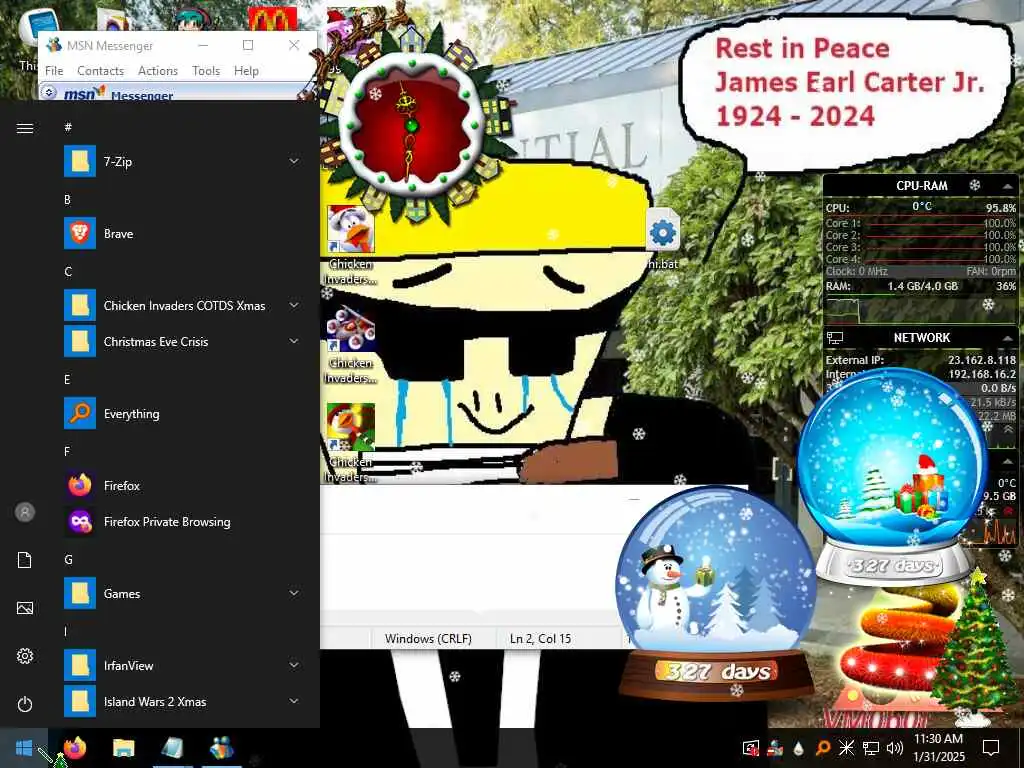Expand the Christmas Eve Crisis chevron

coord(294,342)
